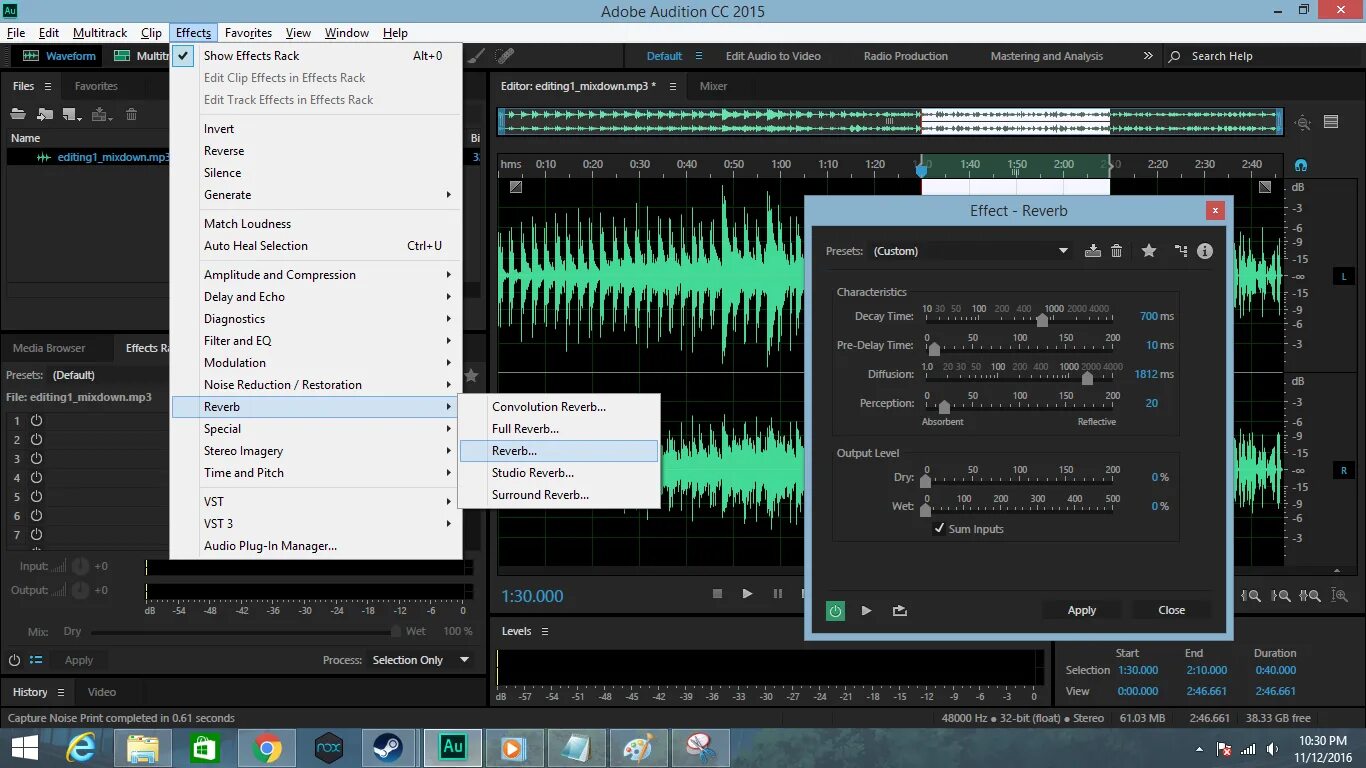Click the Search Help magnifier icon

(x=1175, y=56)
